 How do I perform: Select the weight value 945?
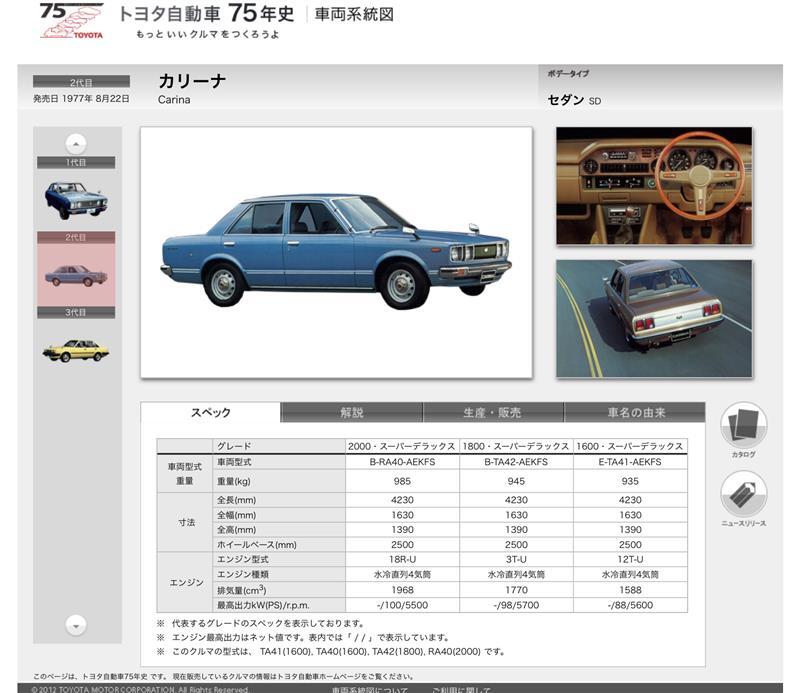(516, 481)
